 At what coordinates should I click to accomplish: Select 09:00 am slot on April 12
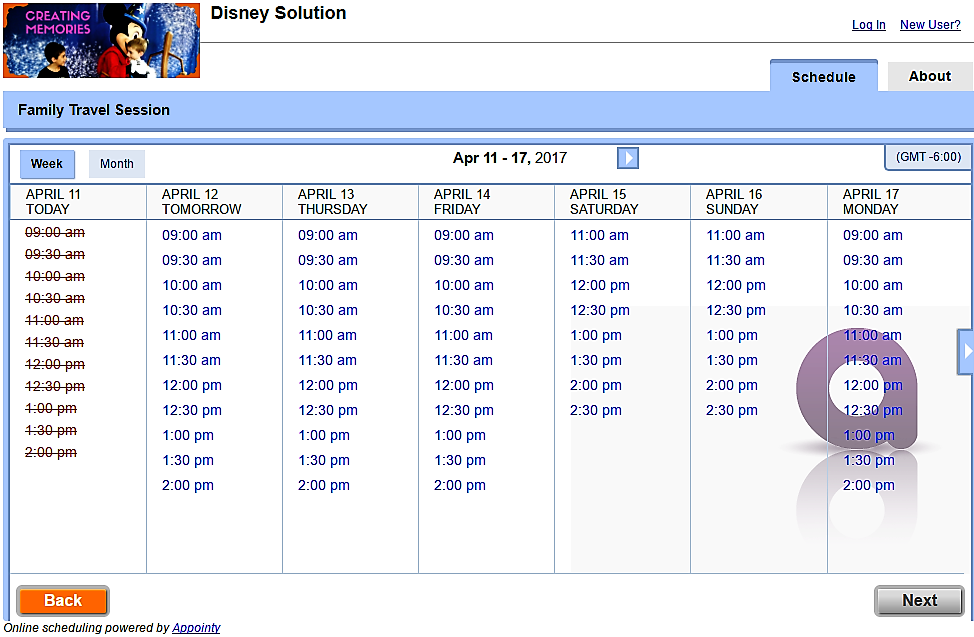click(192, 236)
